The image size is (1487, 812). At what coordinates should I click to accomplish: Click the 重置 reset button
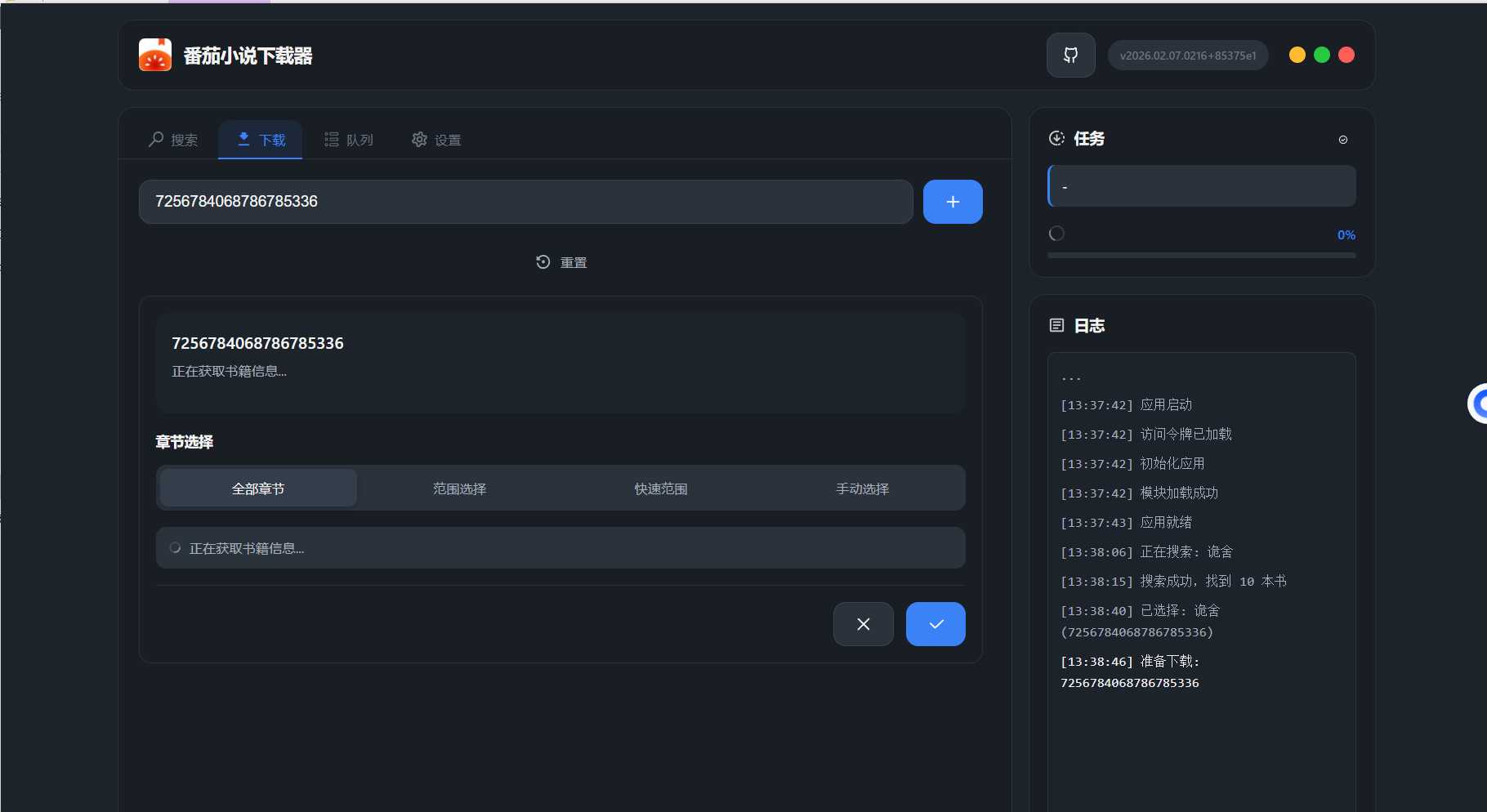[561, 262]
